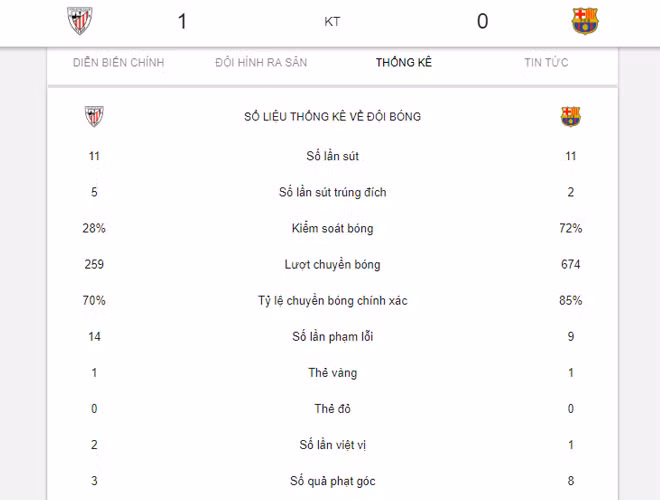Click the 'Tỷ lệ chuyển bóng chính xác' label
The height and width of the screenshot is (500, 660).
[x=333, y=301]
